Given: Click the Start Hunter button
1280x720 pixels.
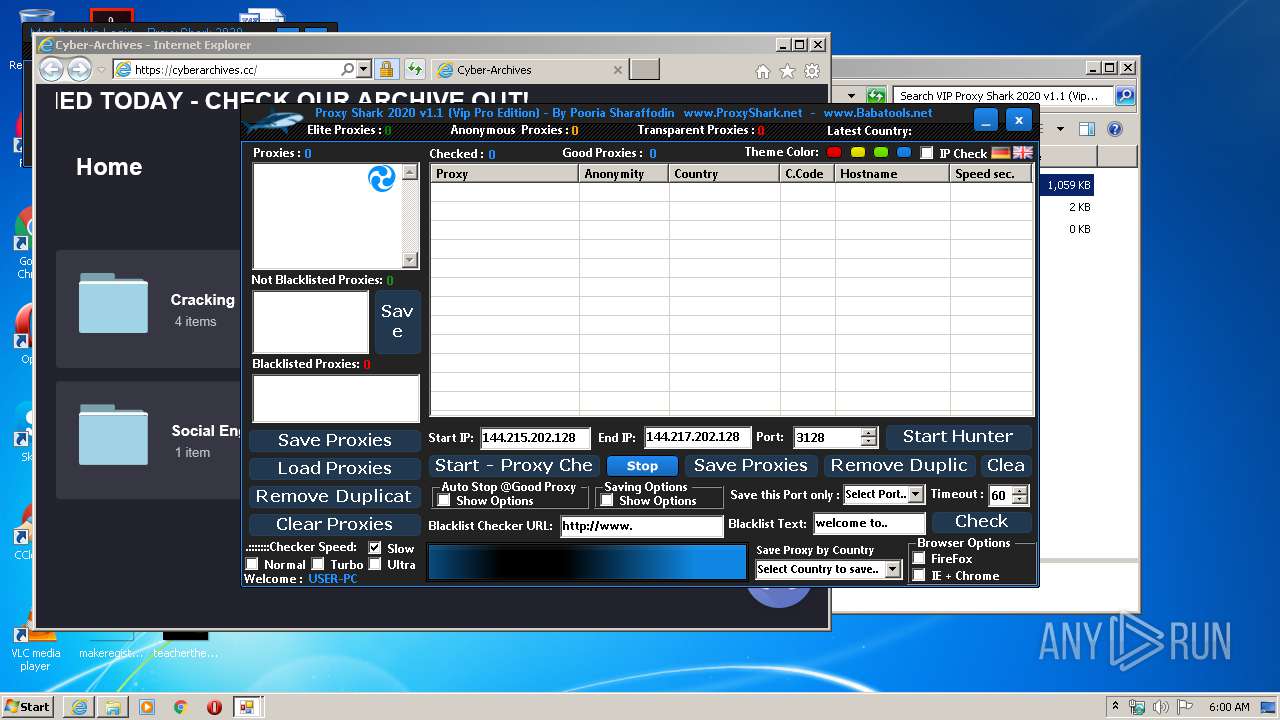Looking at the screenshot, I should pos(958,436).
